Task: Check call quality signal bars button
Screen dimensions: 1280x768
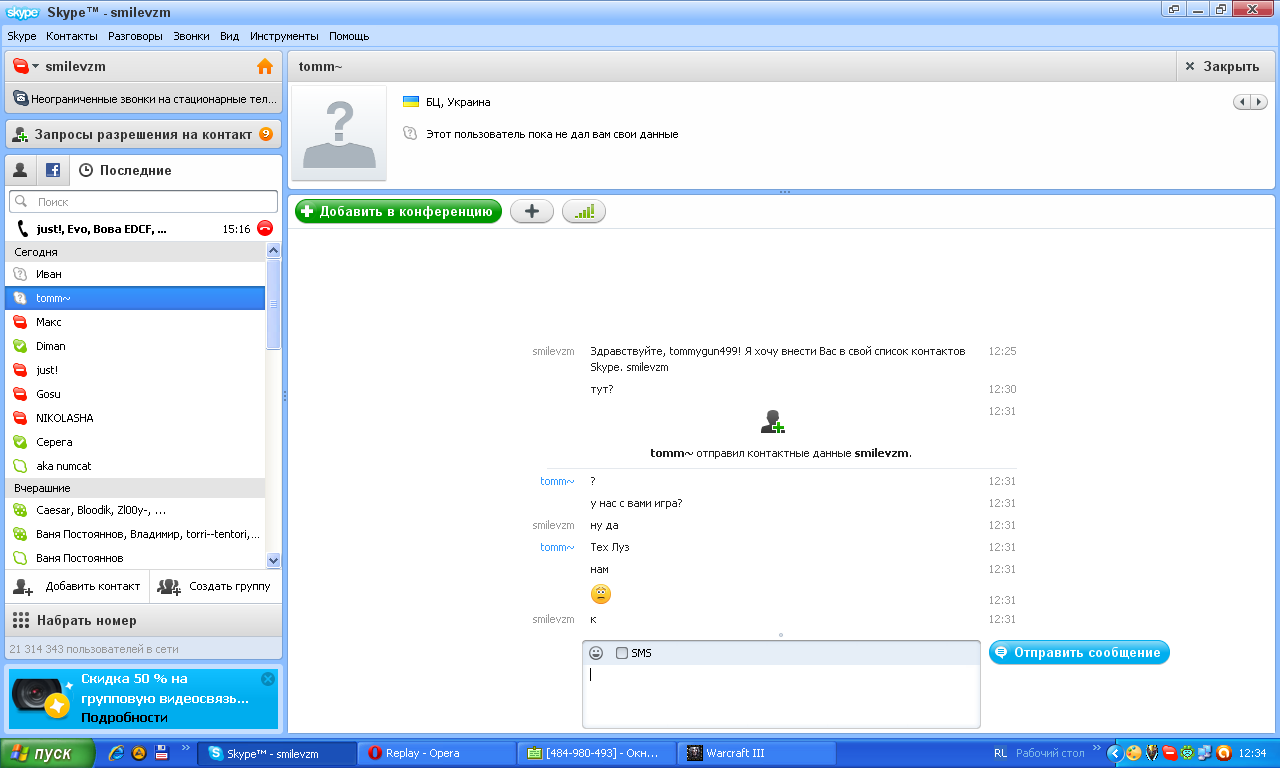Action: click(x=584, y=211)
